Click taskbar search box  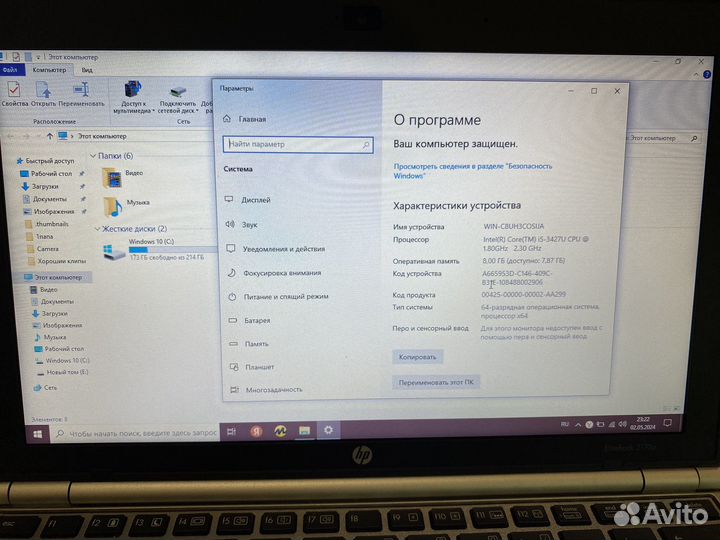click(x=135, y=433)
